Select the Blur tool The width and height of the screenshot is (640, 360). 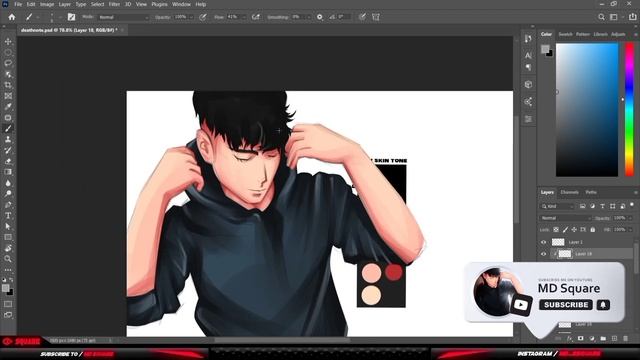pos(8,183)
